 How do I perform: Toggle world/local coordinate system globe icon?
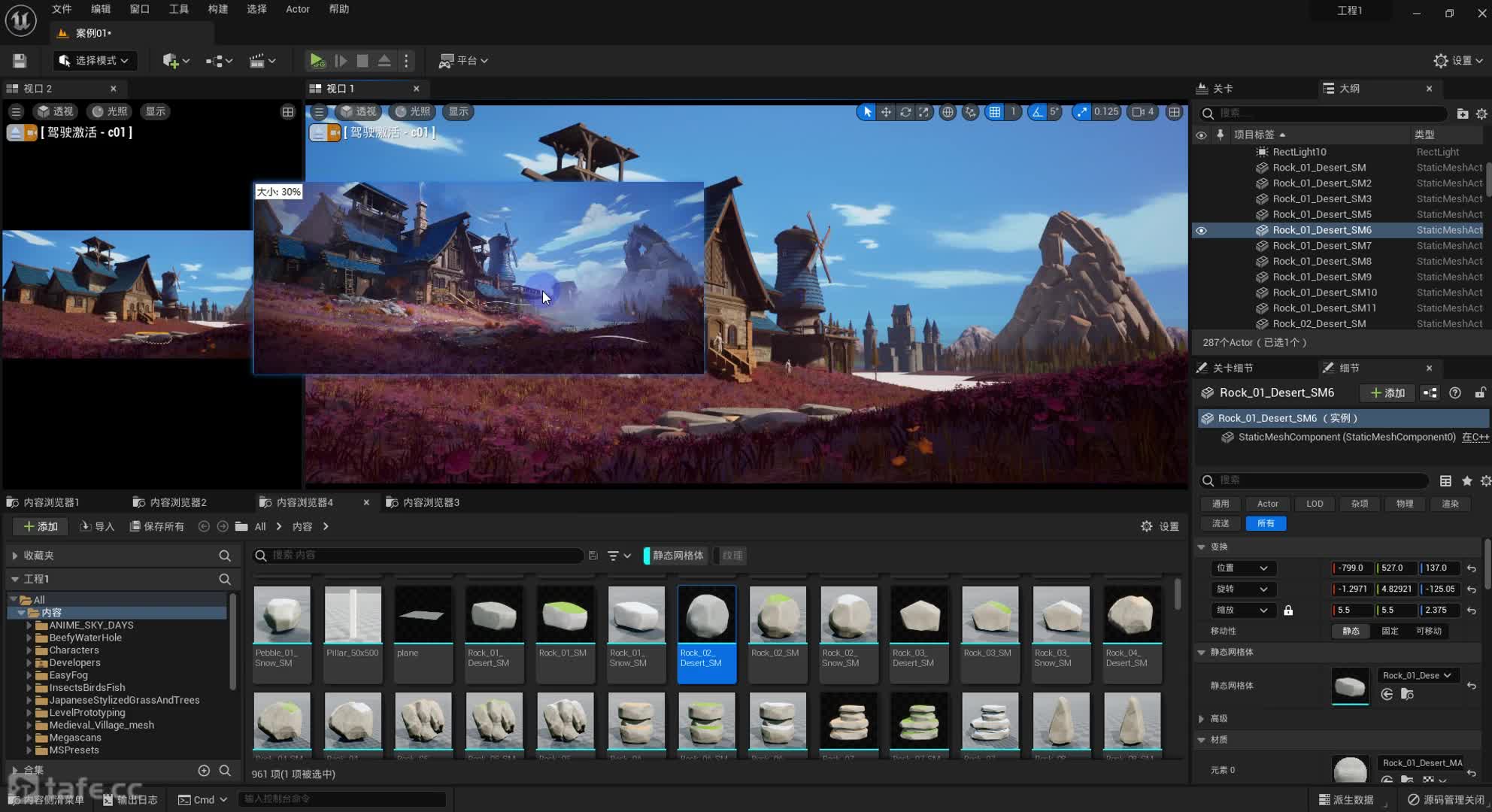[948, 112]
